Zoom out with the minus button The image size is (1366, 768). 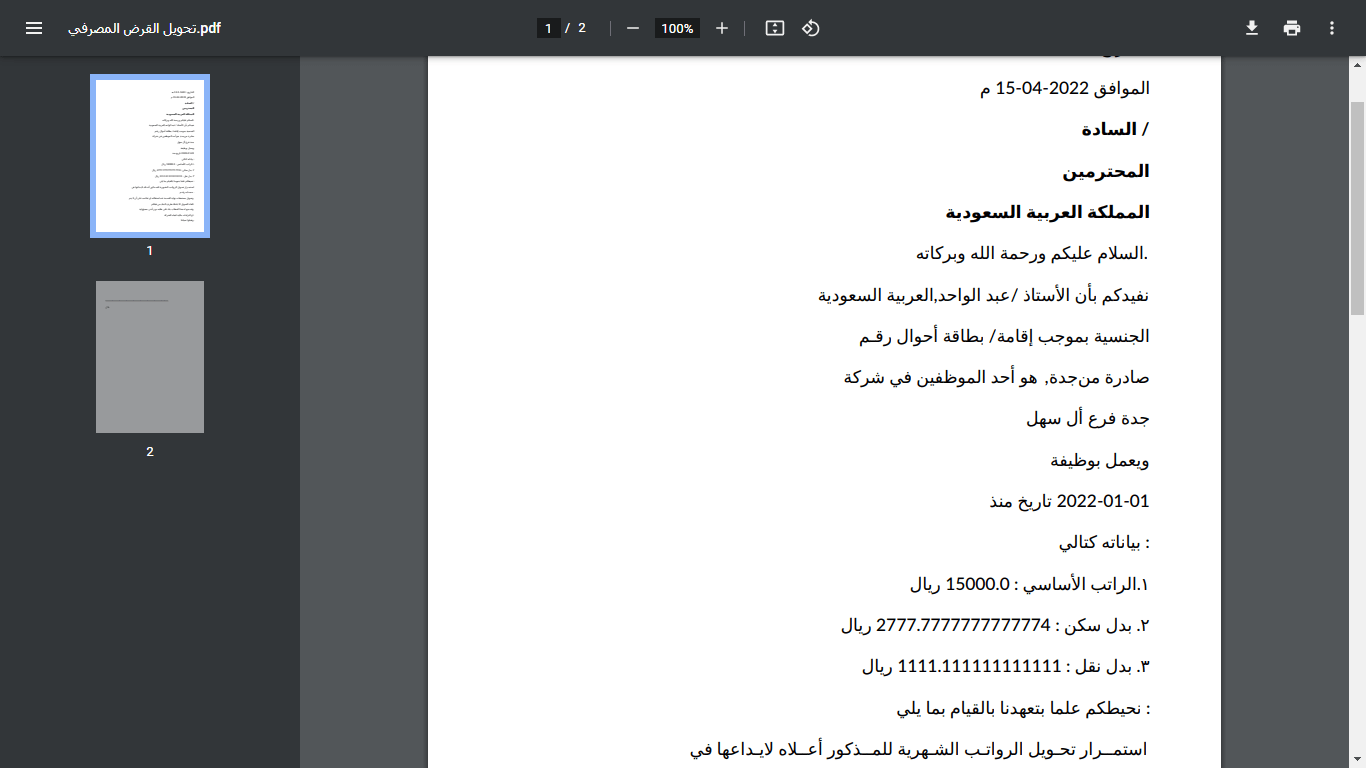[x=632, y=28]
